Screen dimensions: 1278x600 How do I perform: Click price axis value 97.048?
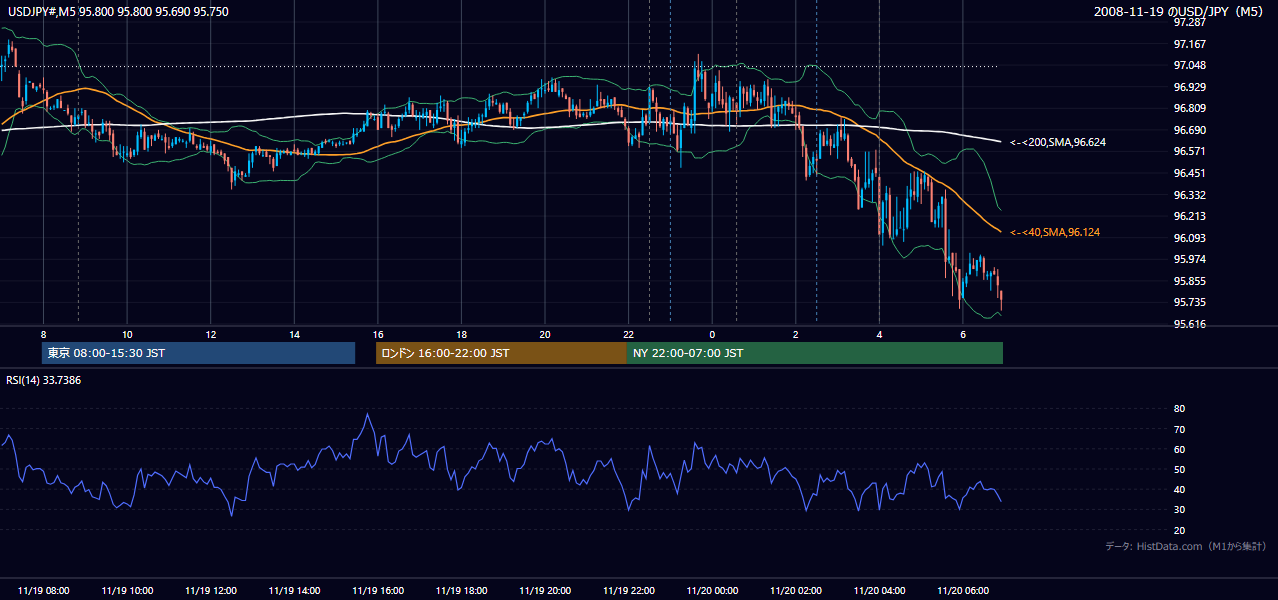(1189, 65)
